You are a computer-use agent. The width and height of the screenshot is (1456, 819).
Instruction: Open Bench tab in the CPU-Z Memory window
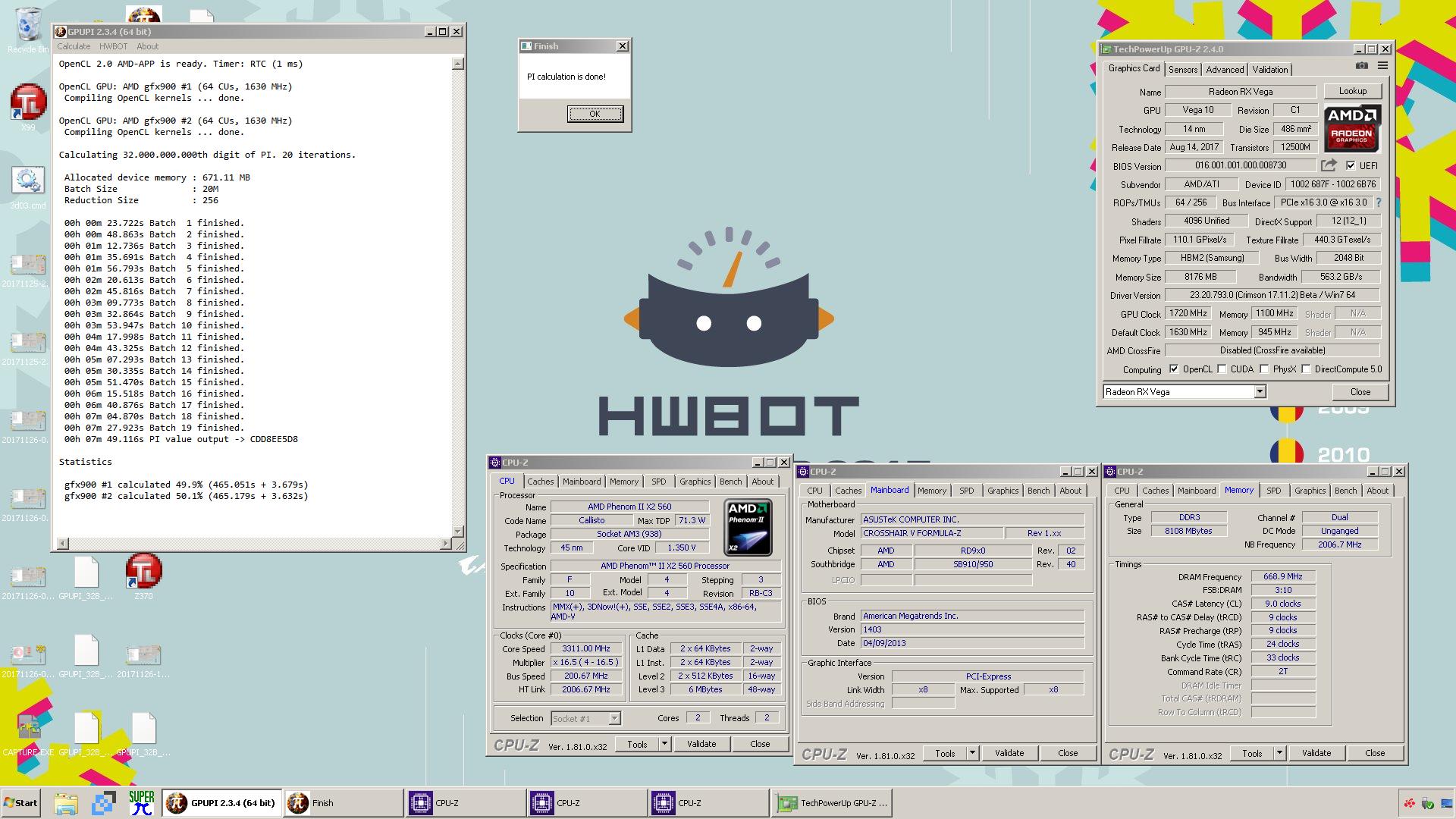point(1346,491)
